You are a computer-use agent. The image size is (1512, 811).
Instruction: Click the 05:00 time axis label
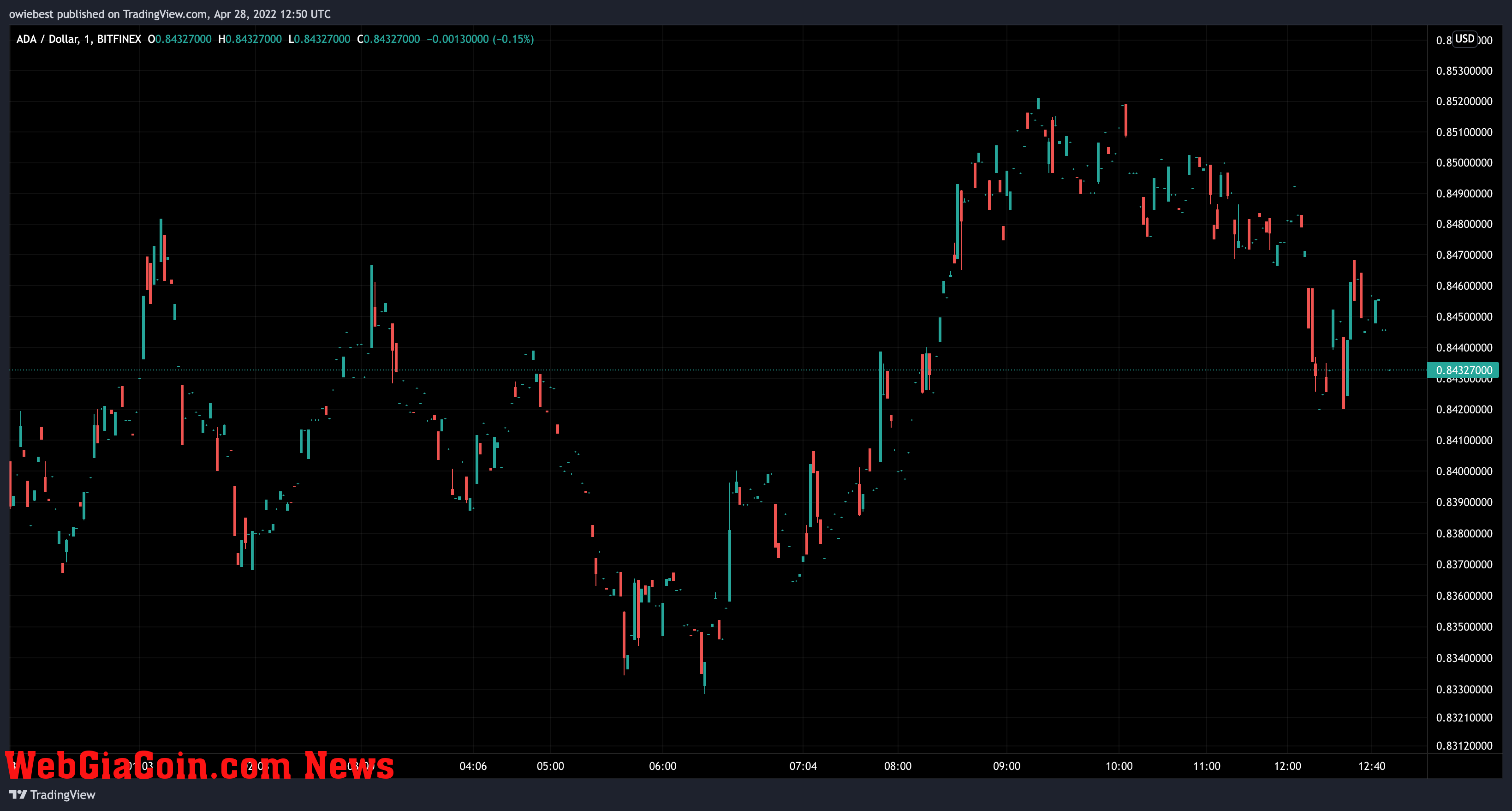click(550, 766)
